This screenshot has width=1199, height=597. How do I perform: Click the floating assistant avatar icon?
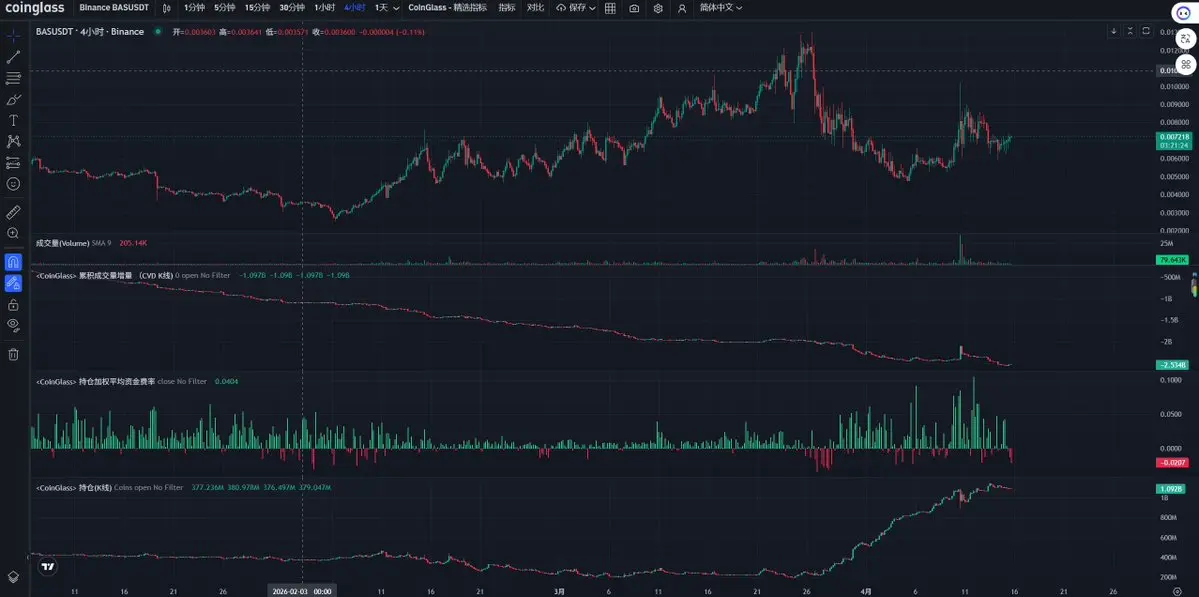(1185, 13)
